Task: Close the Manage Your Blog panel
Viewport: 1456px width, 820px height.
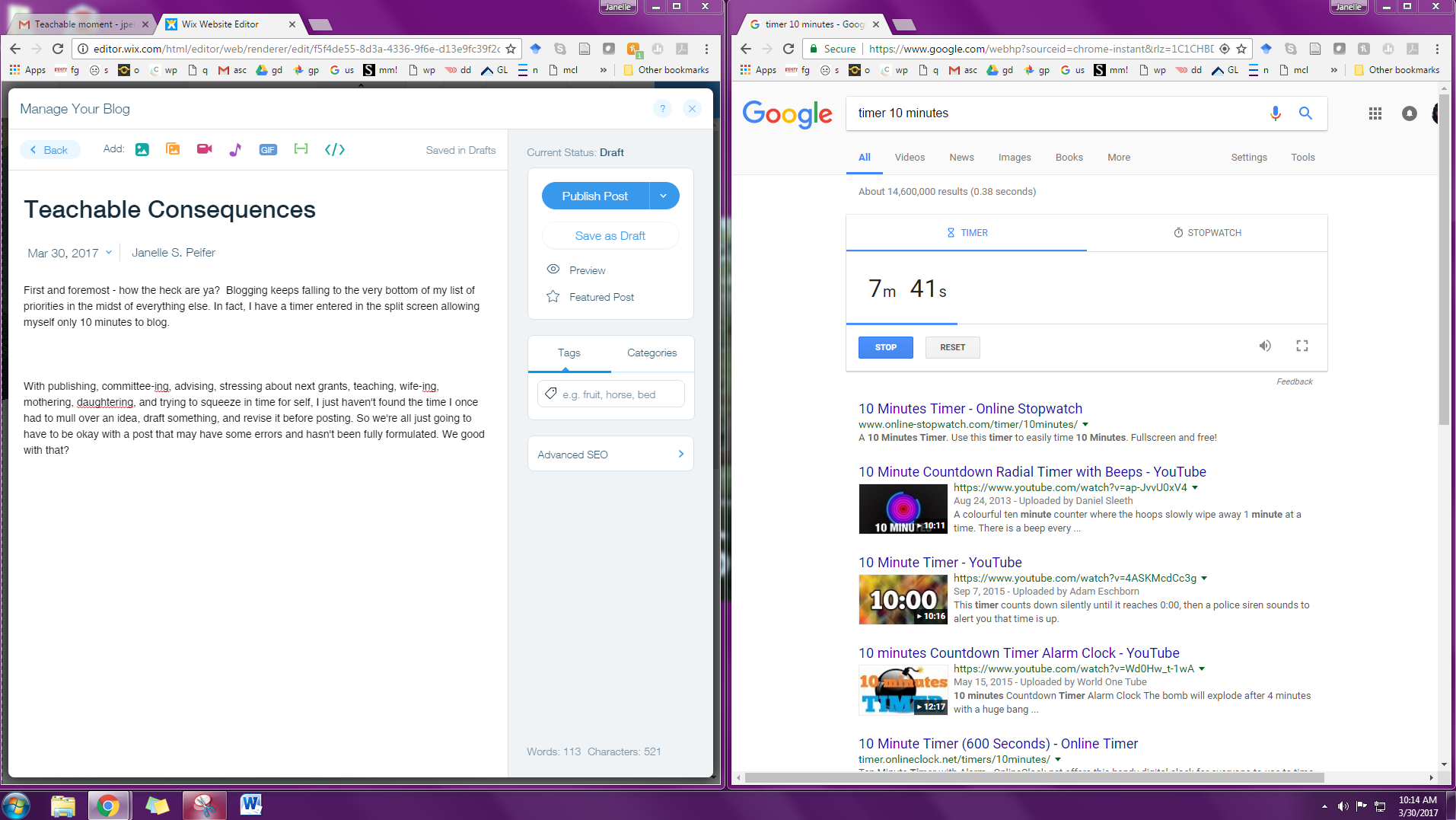Action: (x=692, y=109)
